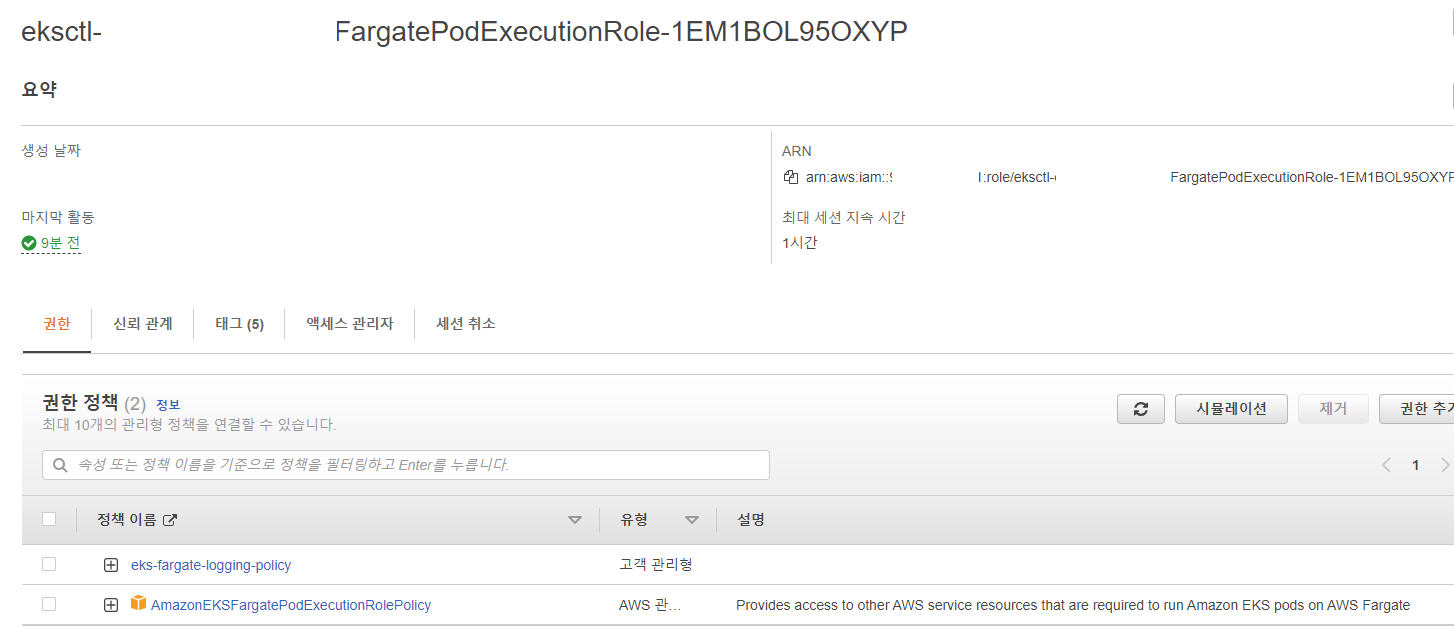Click page number 1 in pagination
Screen dimensions: 1454x632
coord(1415,465)
